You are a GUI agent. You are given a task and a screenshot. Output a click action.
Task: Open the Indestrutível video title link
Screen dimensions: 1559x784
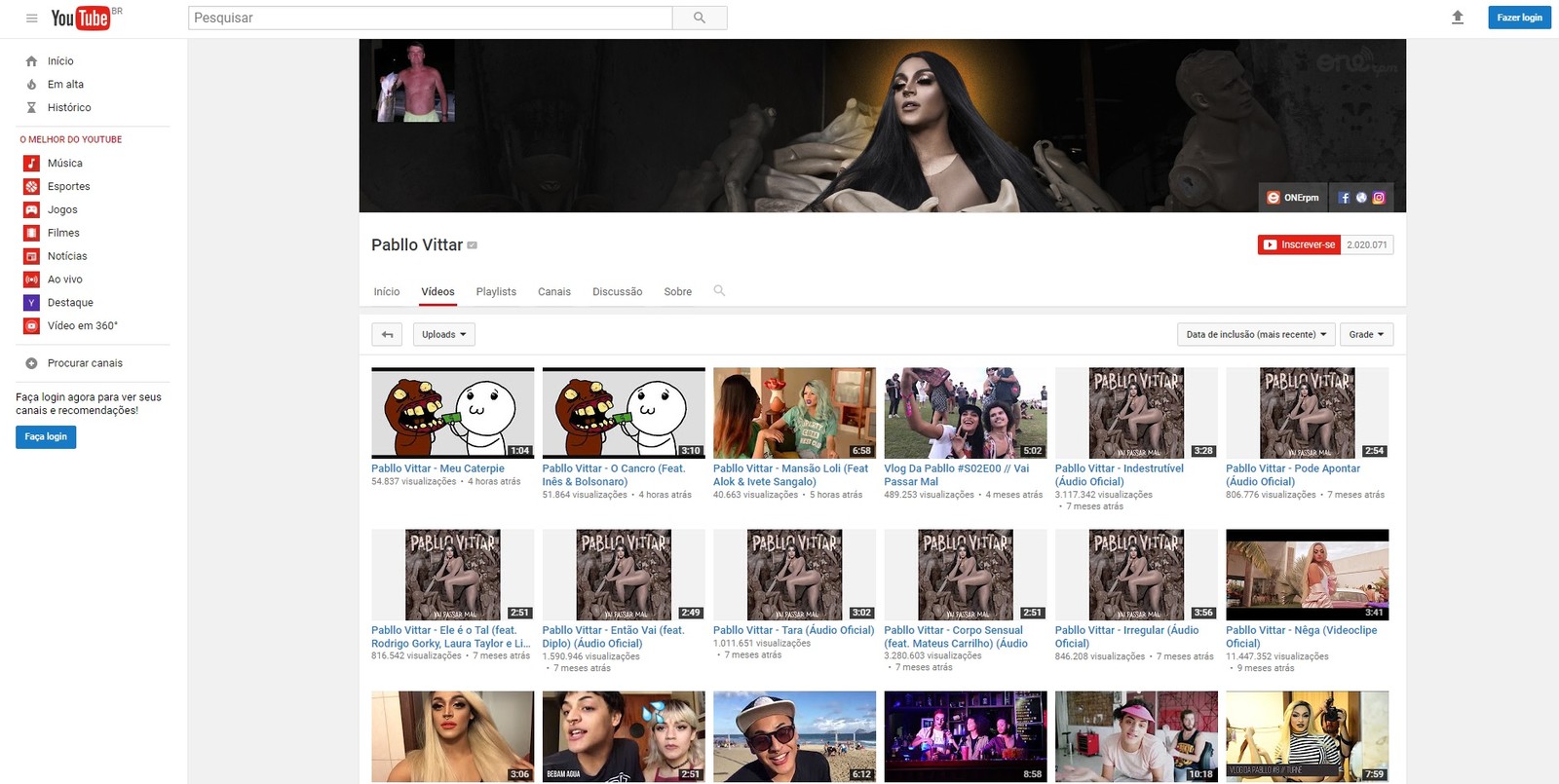pyautogui.click(x=1119, y=475)
